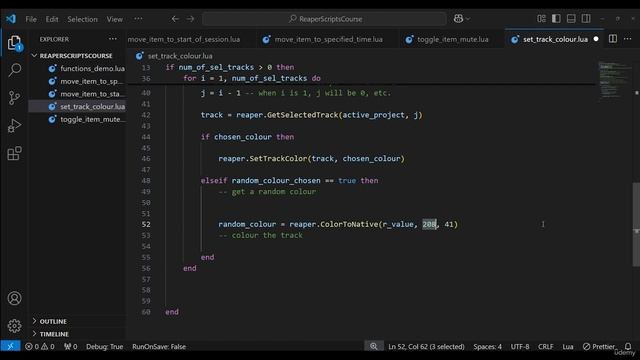This screenshot has height=360, width=640.
Task: Click the sticky scroll 'for i = 1' line
Action: click(252, 78)
